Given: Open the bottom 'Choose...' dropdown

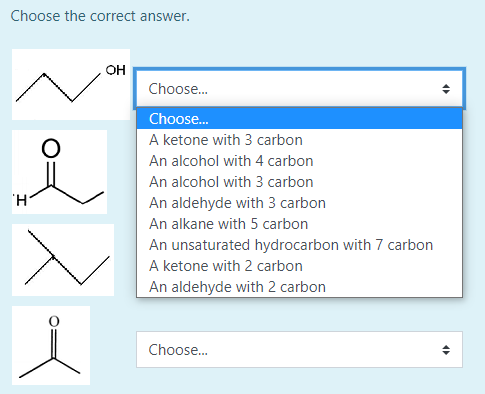Looking at the screenshot, I should point(299,350).
